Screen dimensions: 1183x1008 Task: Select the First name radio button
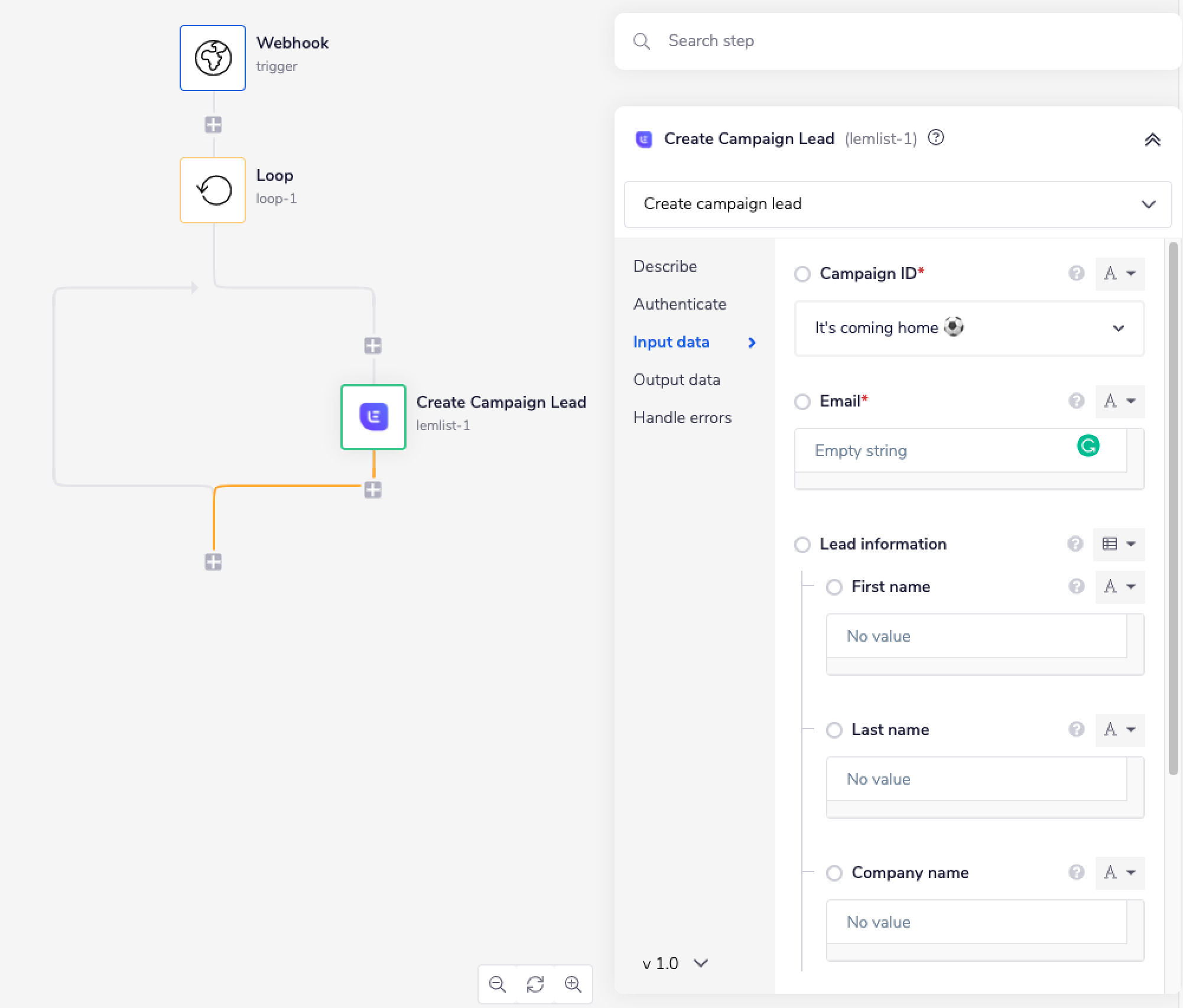[834, 587]
